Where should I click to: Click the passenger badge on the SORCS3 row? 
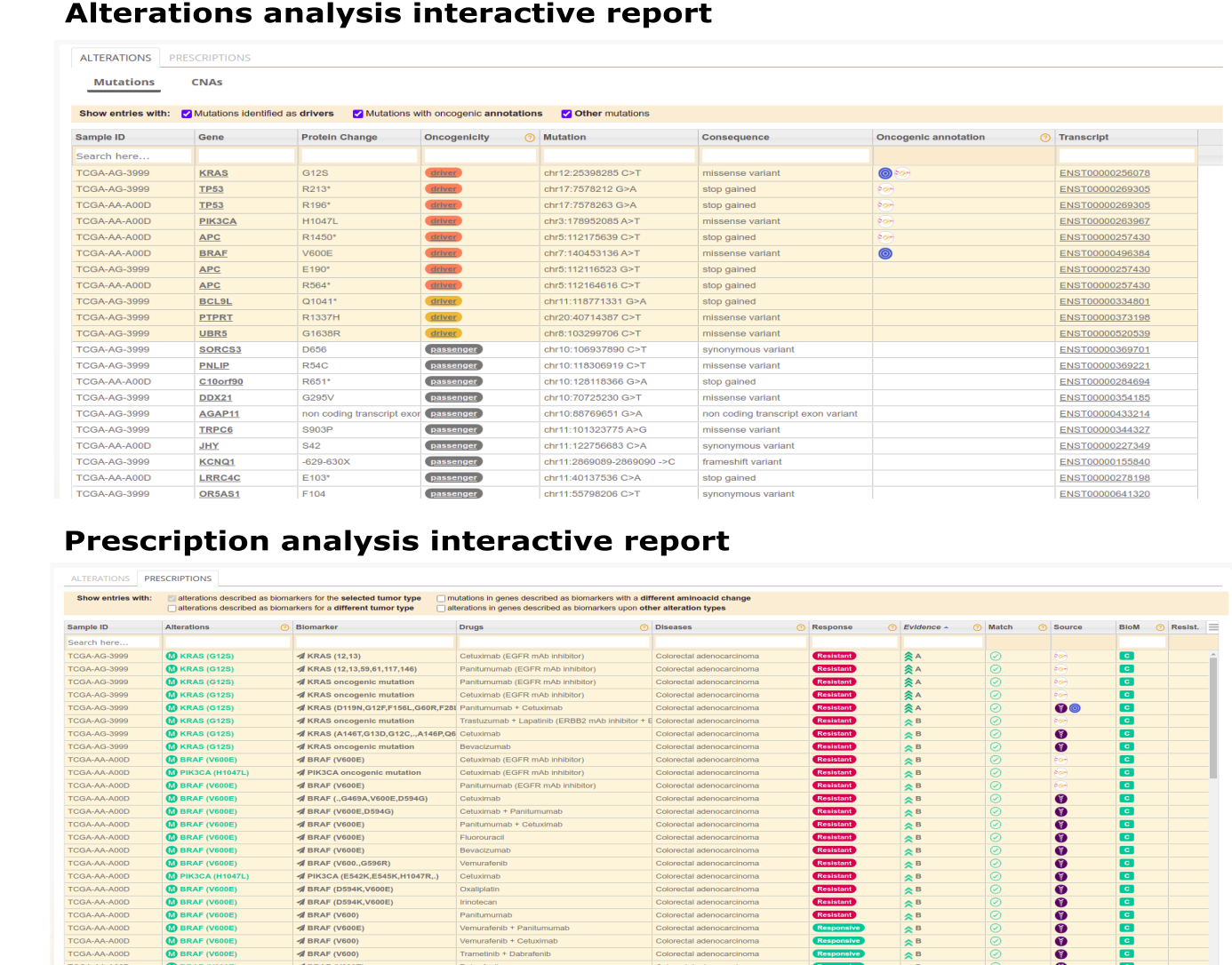(x=453, y=349)
